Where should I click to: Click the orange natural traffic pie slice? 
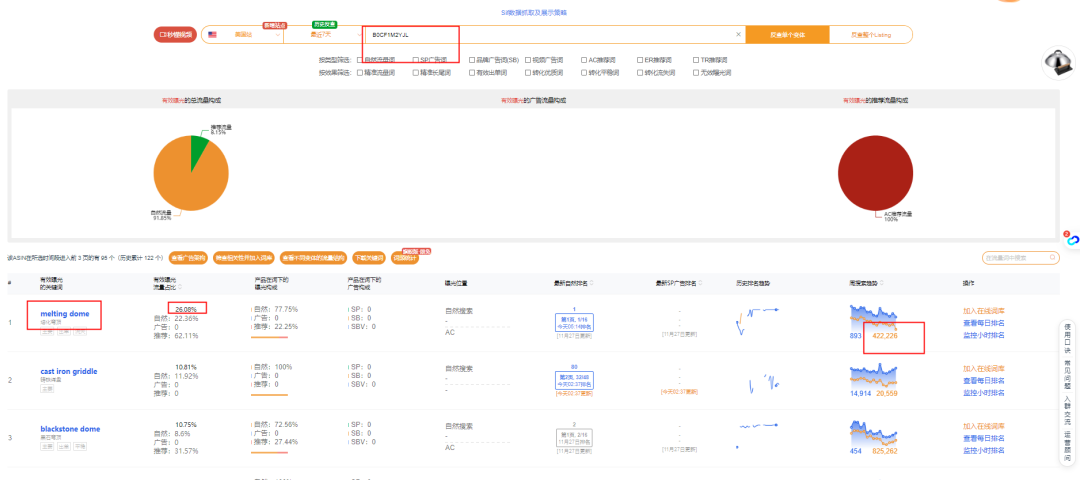[186, 179]
